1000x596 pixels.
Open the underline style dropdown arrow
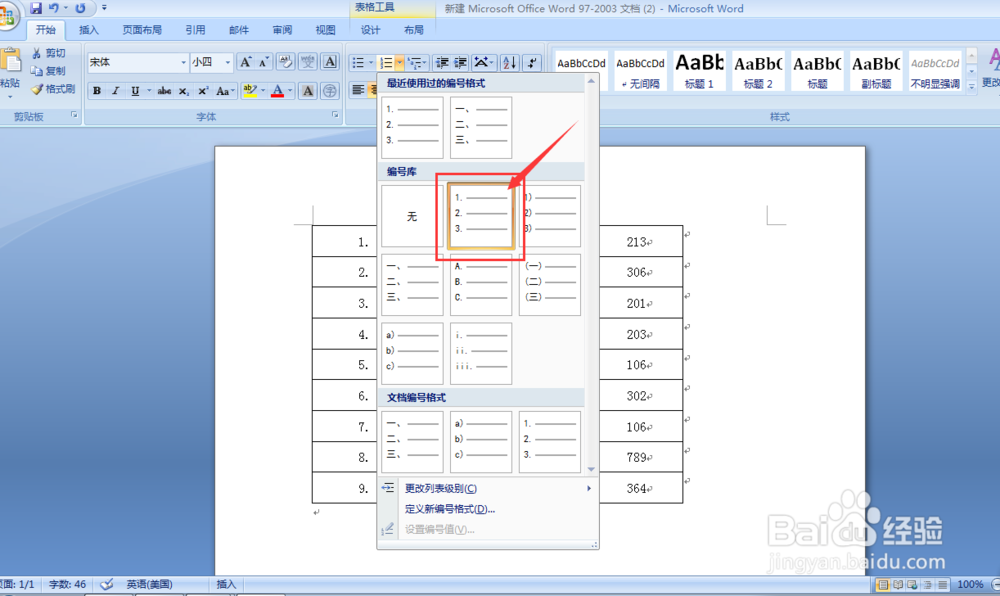(x=149, y=91)
